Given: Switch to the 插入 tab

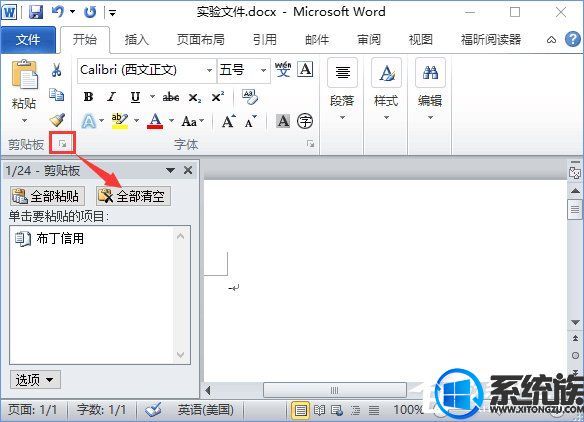Looking at the screenshot, I should 137,39.
